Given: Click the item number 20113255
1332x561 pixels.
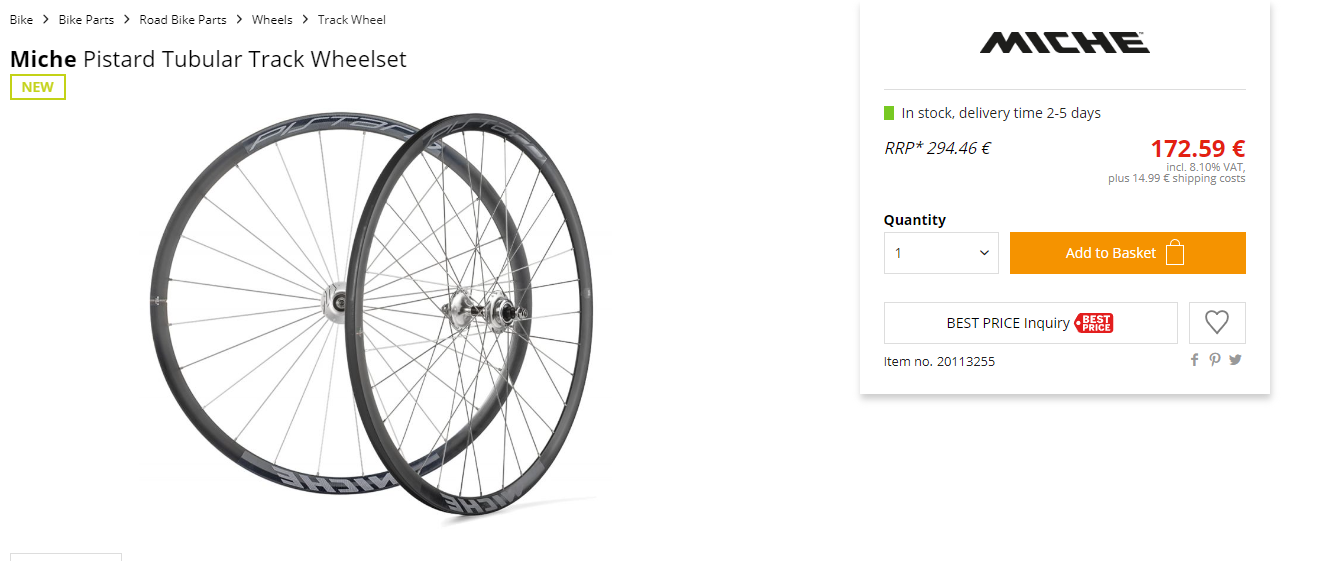Looking at the screenshot, I should point(939,361).
